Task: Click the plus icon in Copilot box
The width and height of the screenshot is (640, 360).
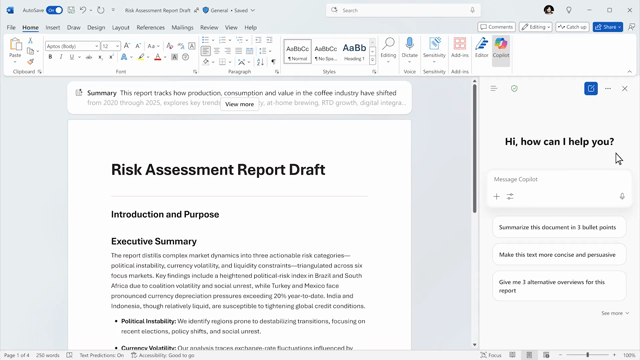Action: (496, 196)
